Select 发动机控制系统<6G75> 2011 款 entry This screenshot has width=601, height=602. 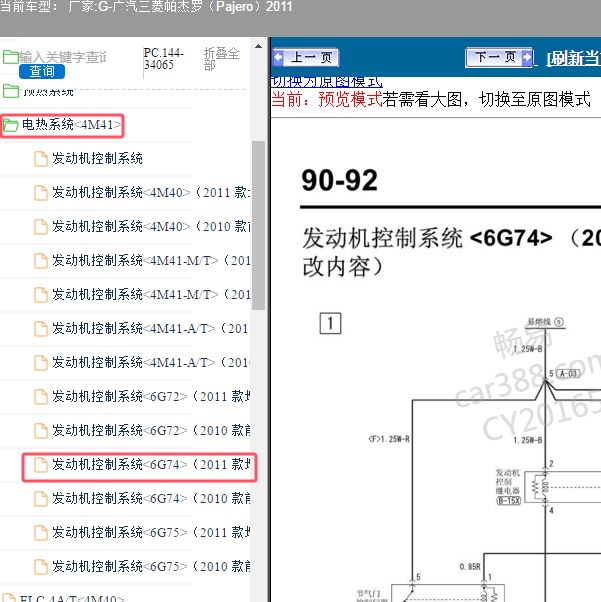coord(151,533)
